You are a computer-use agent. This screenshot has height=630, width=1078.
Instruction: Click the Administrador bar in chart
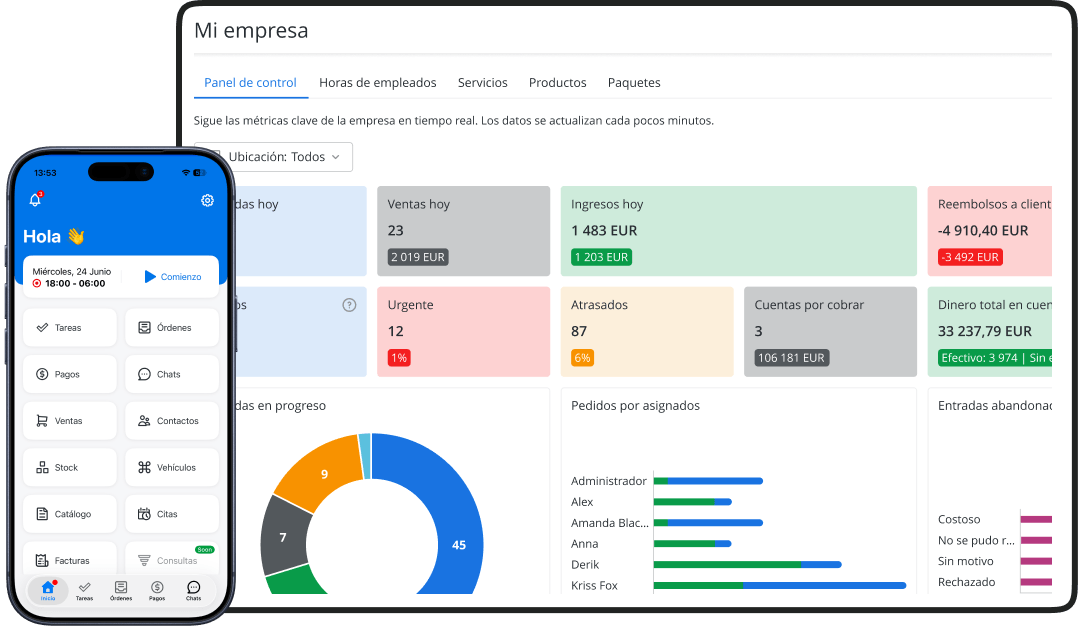pyautogui.click(x=708, y=481)
